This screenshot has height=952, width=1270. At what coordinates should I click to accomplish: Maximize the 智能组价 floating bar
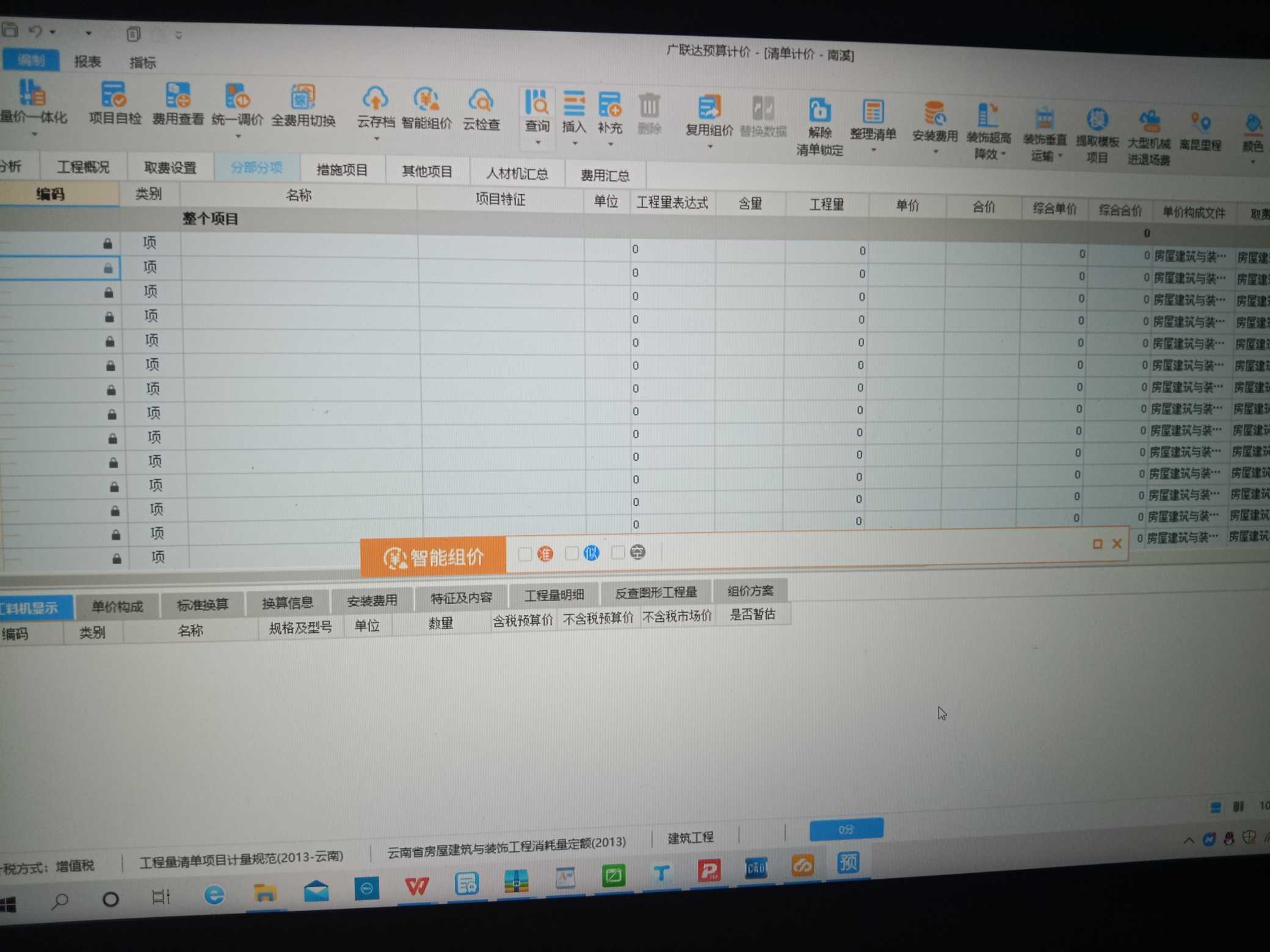[x=1097, y=544]
